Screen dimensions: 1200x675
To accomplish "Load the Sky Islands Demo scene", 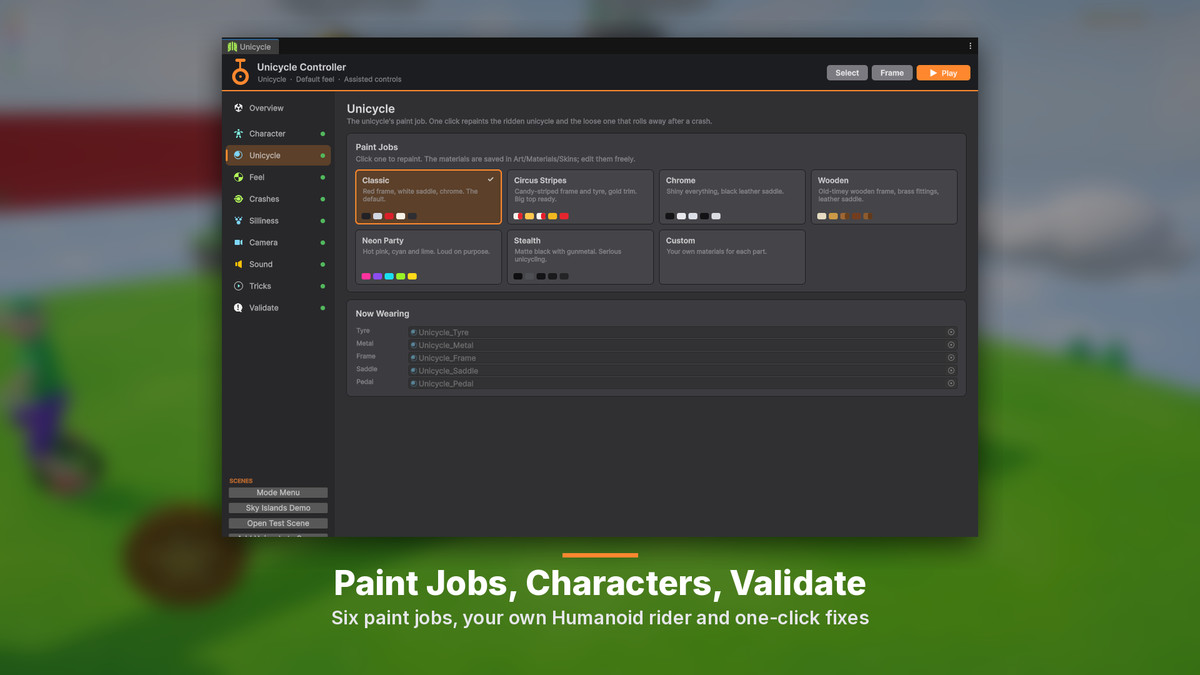I will (278, 508).
